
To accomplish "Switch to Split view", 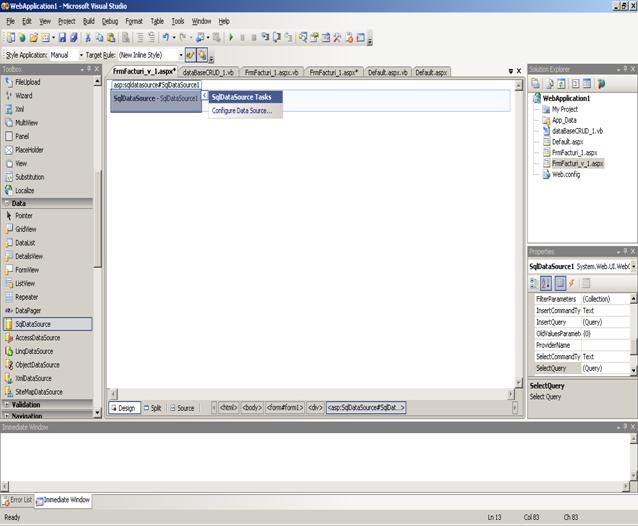I will pos(153,408).
